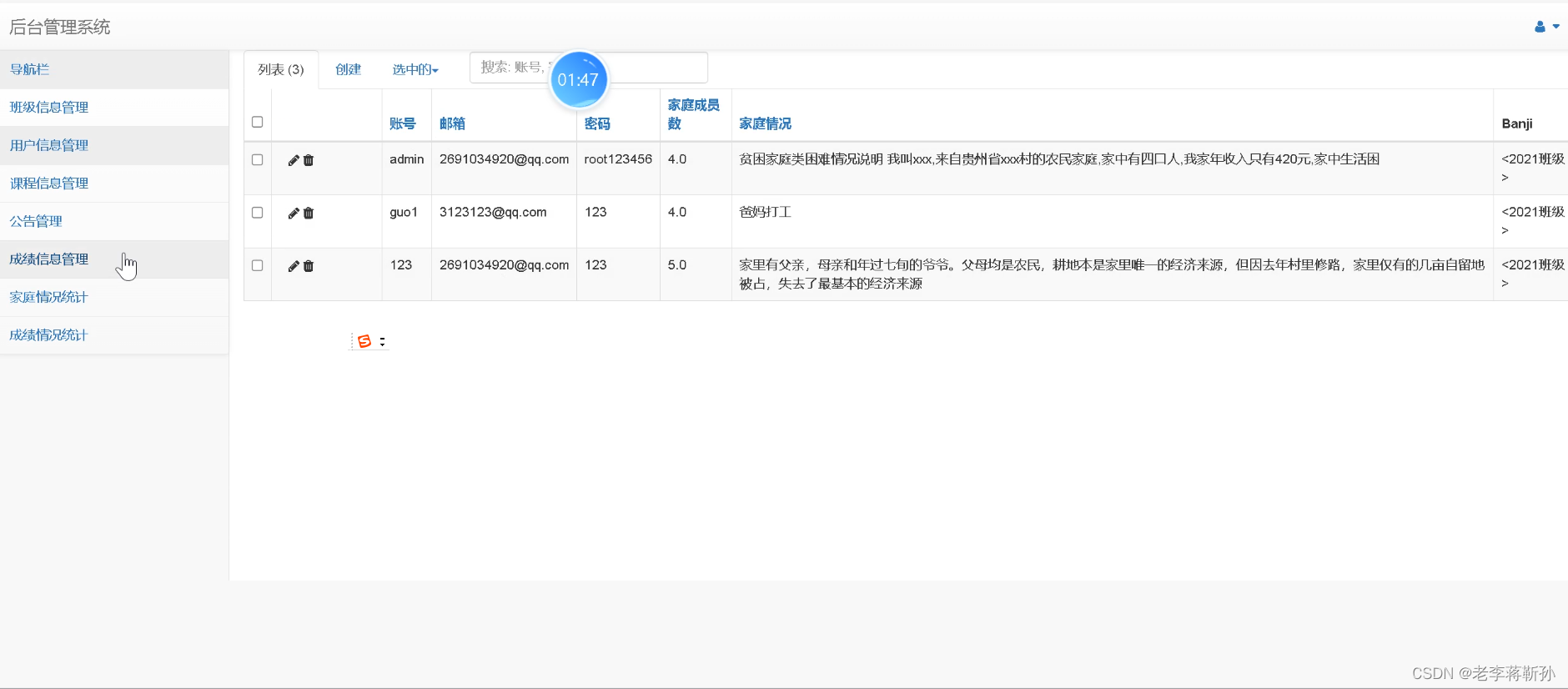
Task: Click password cell root123456
Action: 618,159
